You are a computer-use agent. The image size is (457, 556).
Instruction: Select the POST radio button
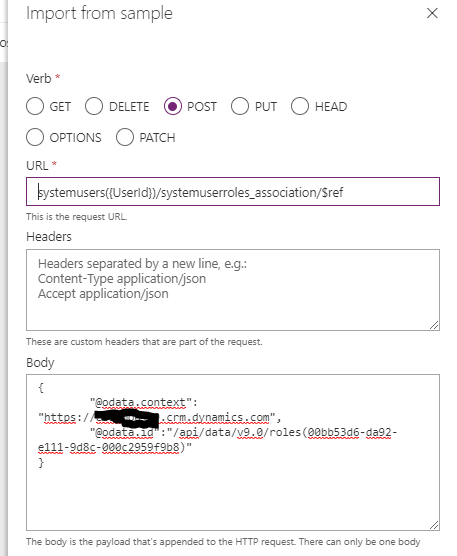click(x=173, y=106)
